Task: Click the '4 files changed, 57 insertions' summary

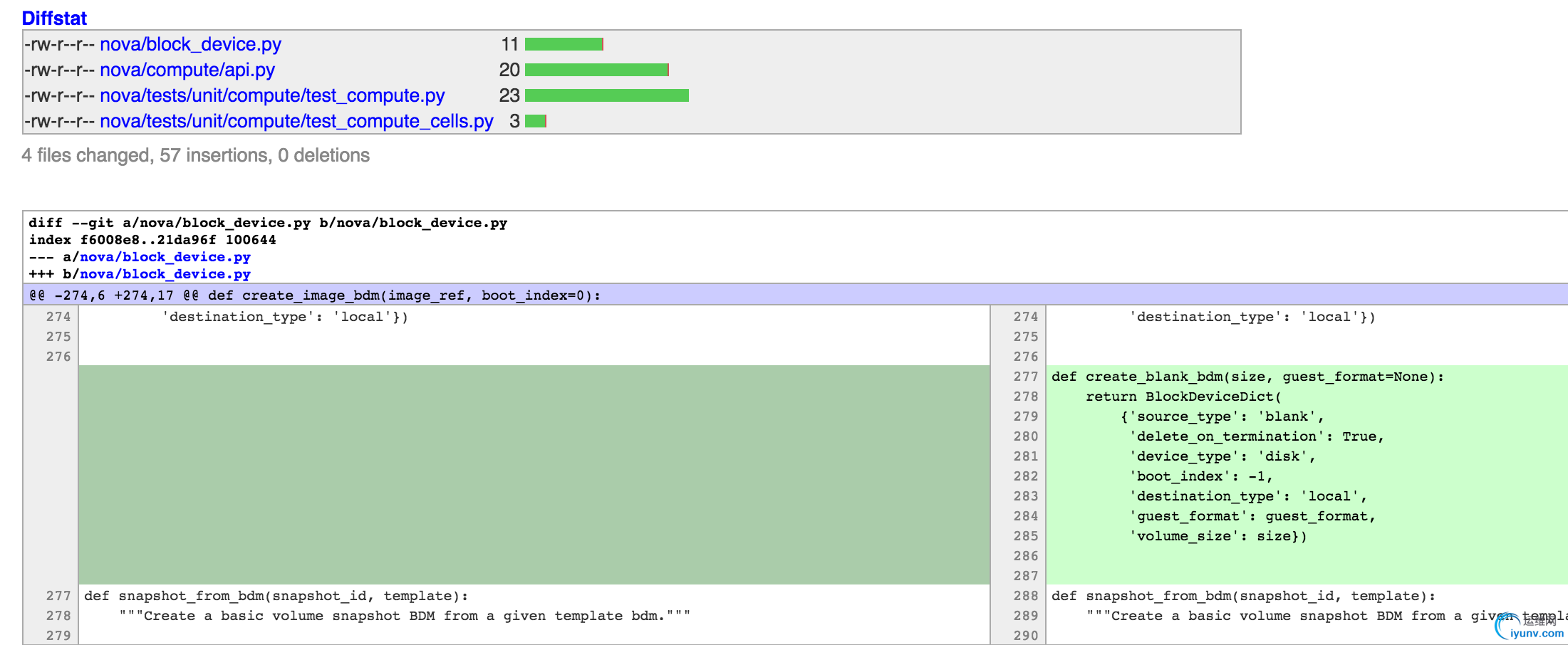Action: click(196, 155)
